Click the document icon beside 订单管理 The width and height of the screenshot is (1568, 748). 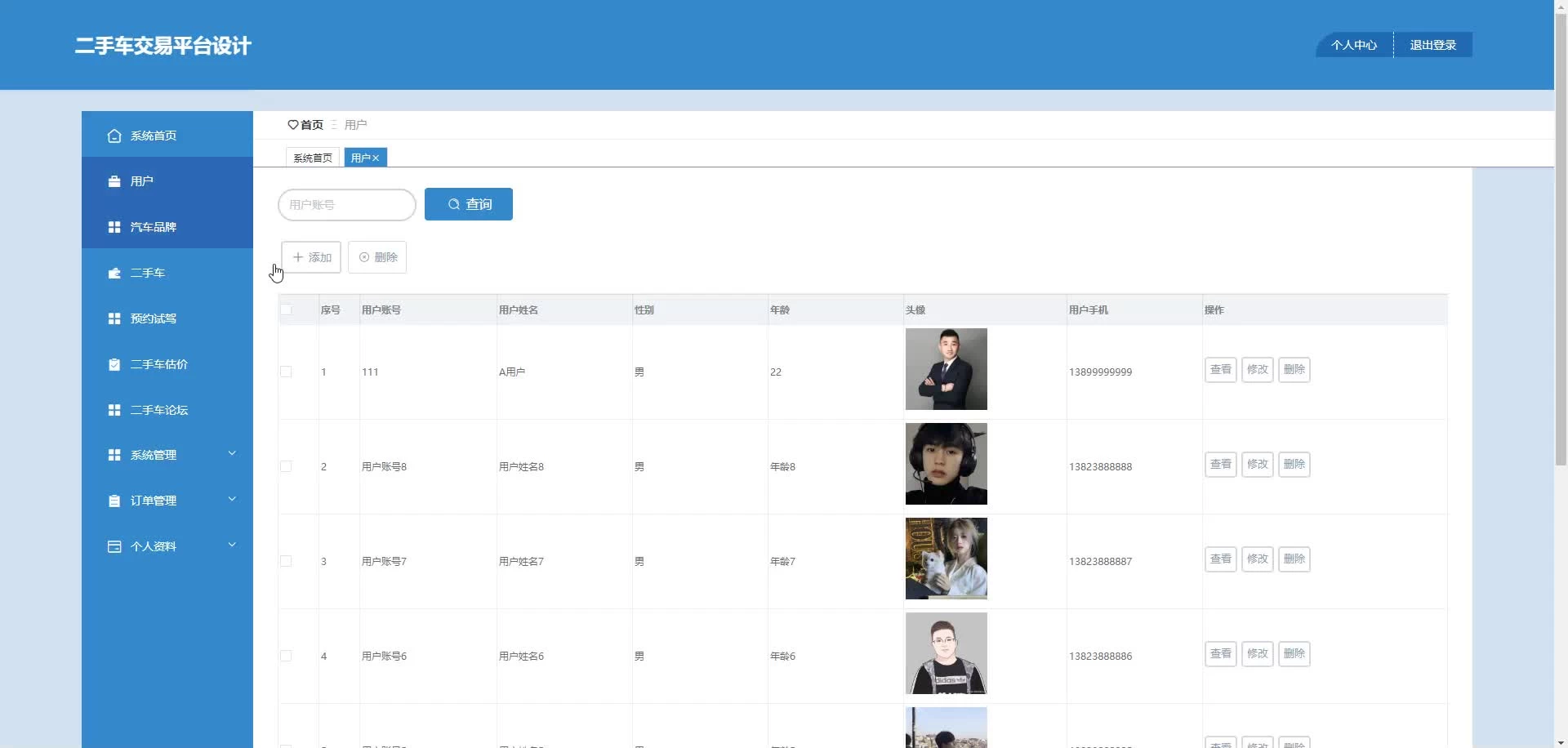114,501
